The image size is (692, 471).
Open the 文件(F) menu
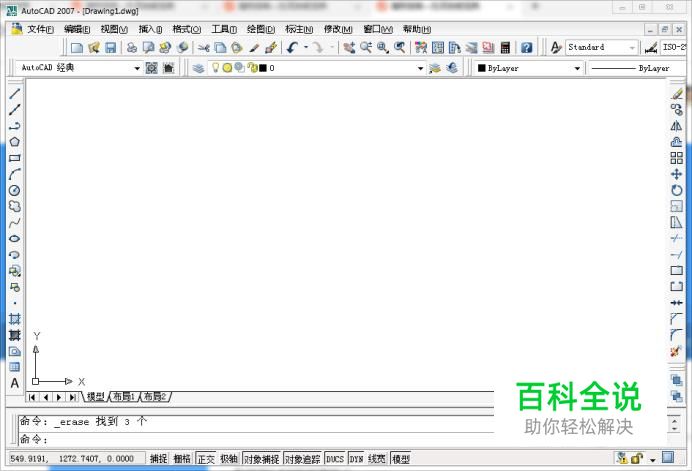tap(41, 29)
